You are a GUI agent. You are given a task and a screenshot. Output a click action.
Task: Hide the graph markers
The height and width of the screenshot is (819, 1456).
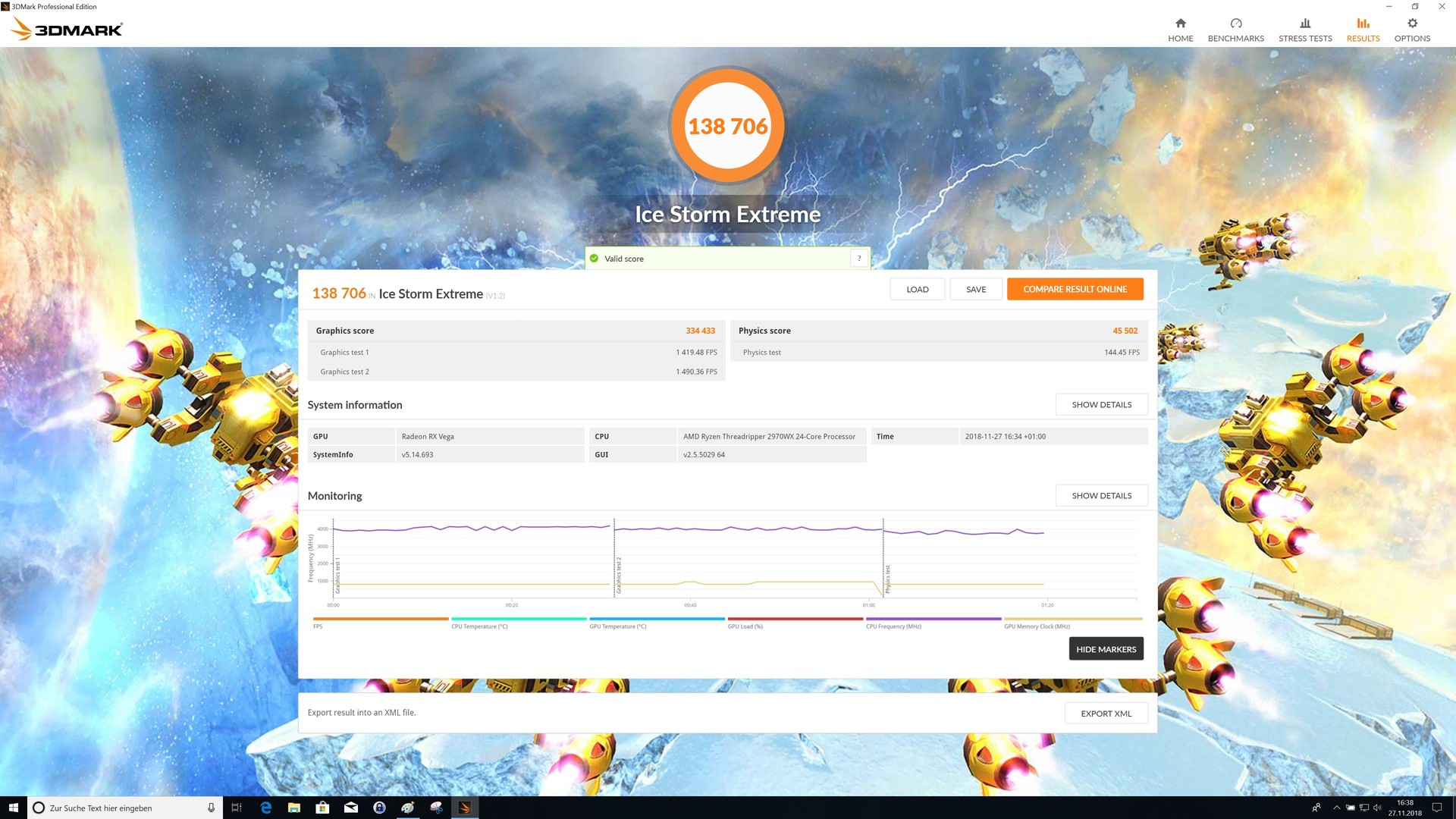coord(1106,649)
